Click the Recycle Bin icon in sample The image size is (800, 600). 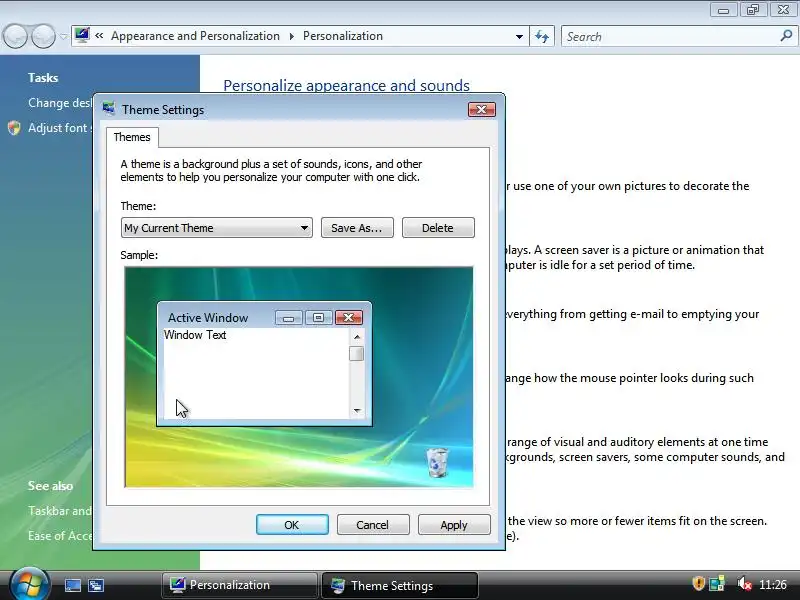click(x=437, y=462)
